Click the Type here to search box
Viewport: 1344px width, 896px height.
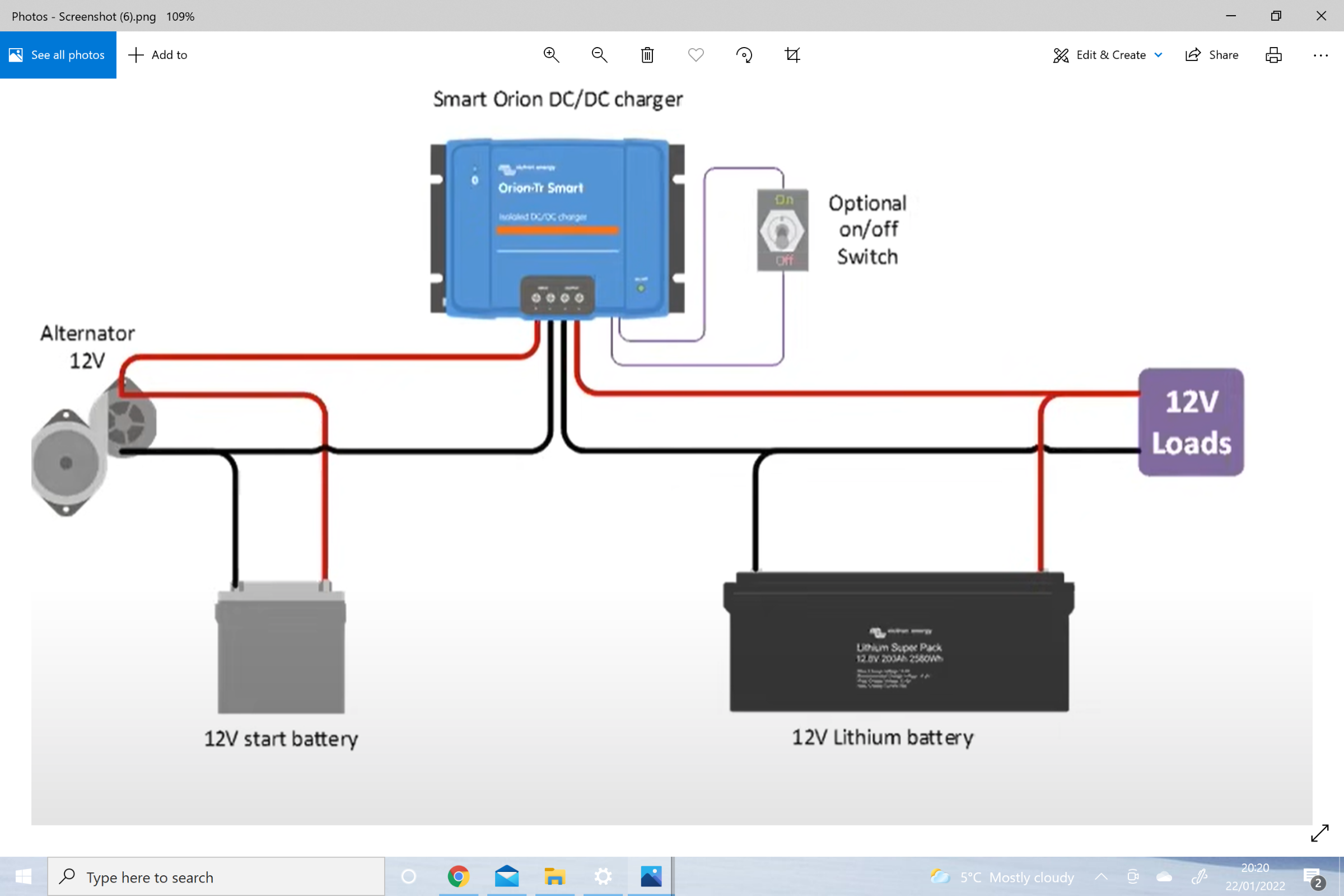coord(216,876)
